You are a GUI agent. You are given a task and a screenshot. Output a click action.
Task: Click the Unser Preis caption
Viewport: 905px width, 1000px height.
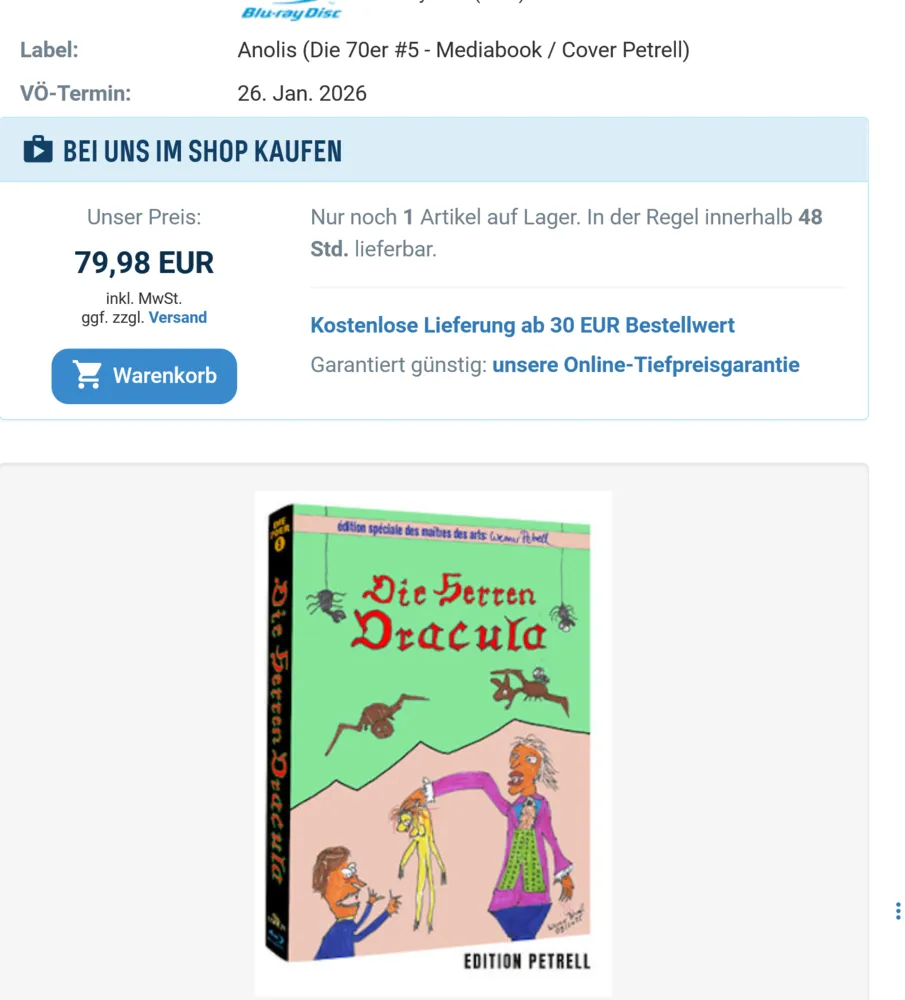pos(144,217)
